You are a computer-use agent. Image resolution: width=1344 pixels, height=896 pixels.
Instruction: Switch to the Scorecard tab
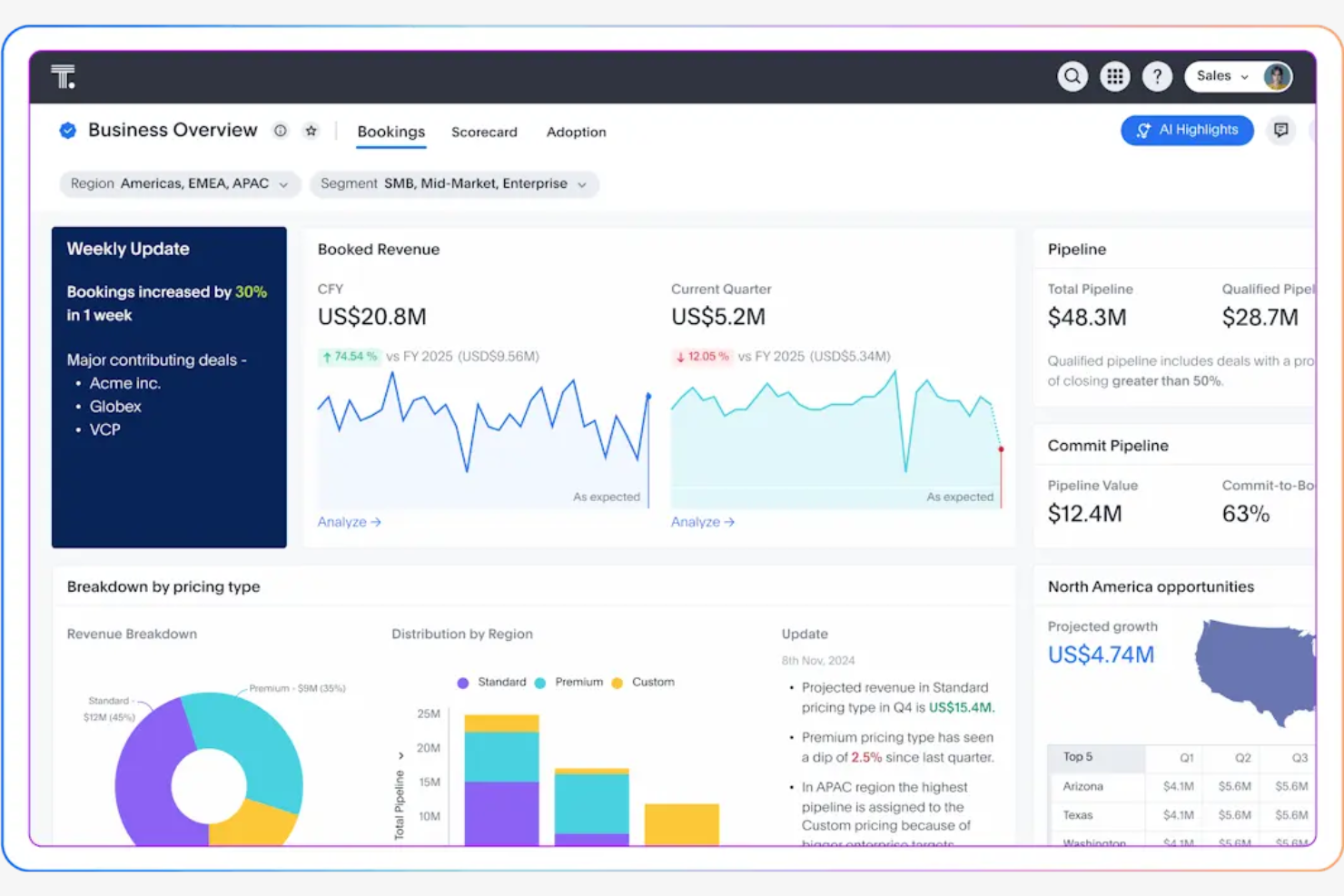click(x=484, y=132)
